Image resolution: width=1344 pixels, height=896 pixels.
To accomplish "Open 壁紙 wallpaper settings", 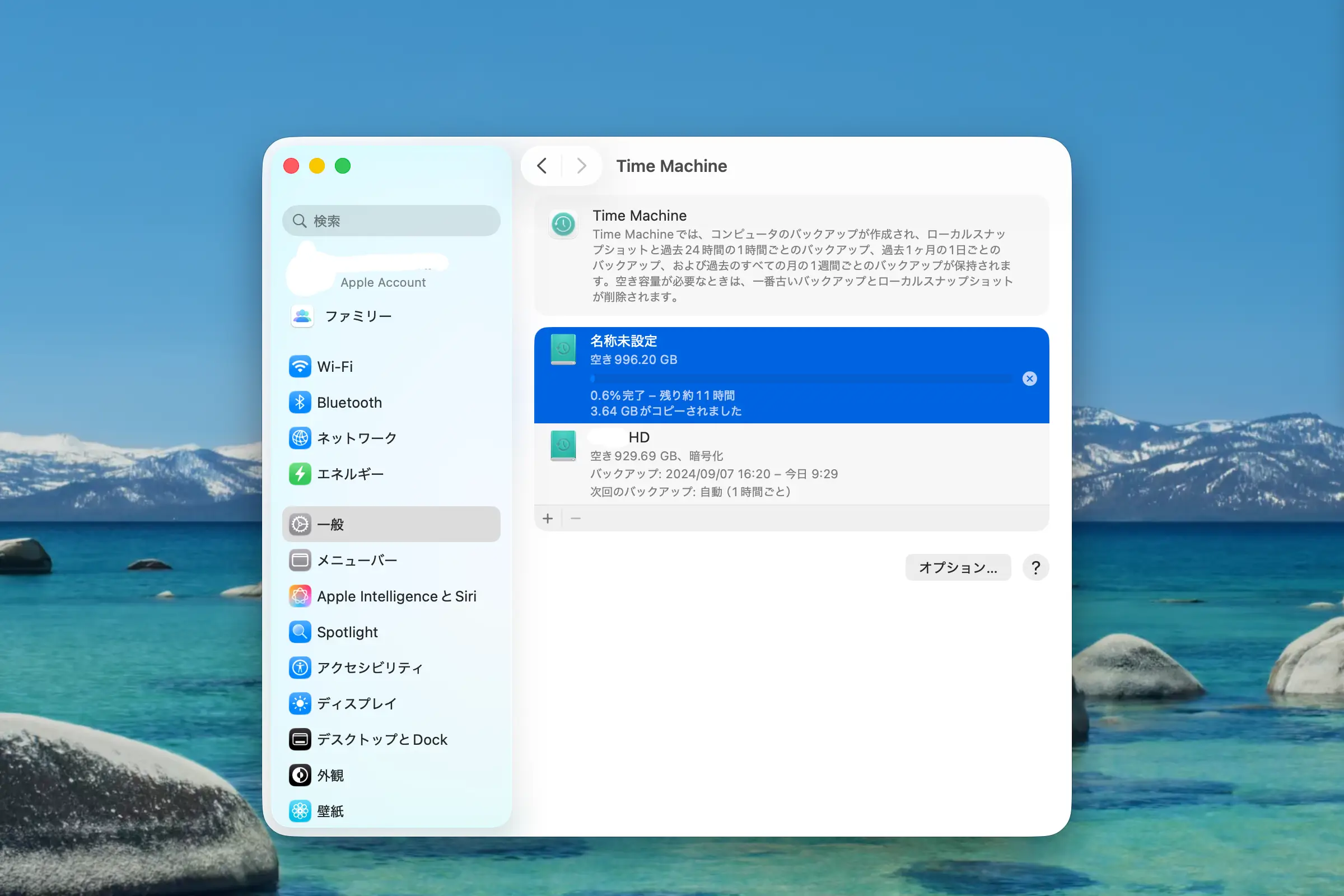I will tap(330, 811).
